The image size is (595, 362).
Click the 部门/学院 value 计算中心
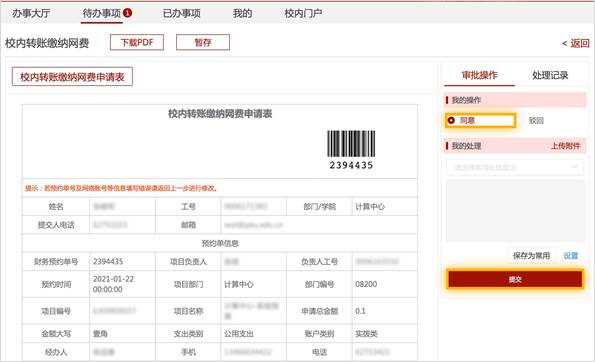pos(370,206)
